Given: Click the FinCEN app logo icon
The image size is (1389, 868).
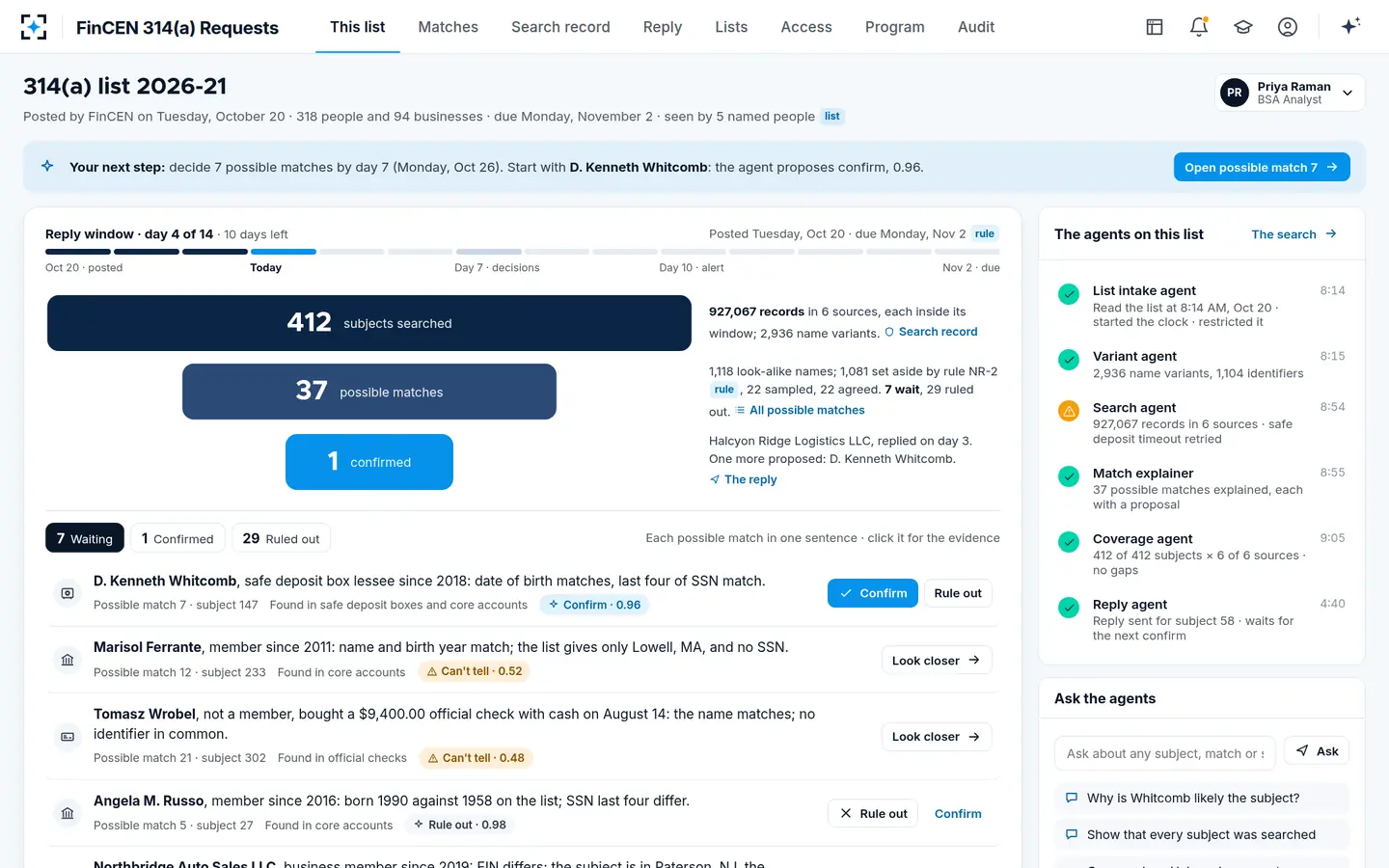Looking at the screenshot, I should pos(34,27).
